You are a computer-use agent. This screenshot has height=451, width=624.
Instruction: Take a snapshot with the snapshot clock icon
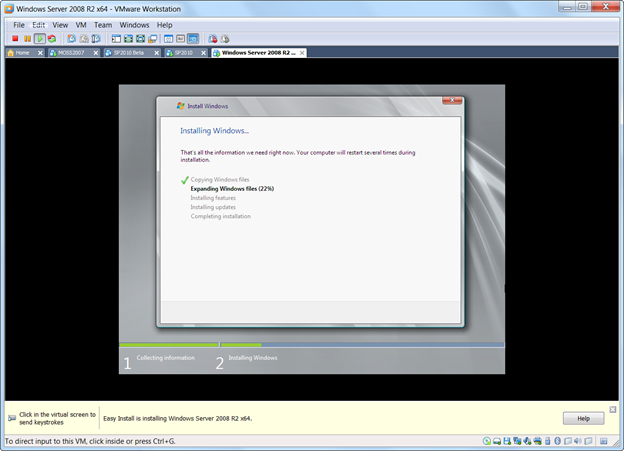tap(71, 39)
